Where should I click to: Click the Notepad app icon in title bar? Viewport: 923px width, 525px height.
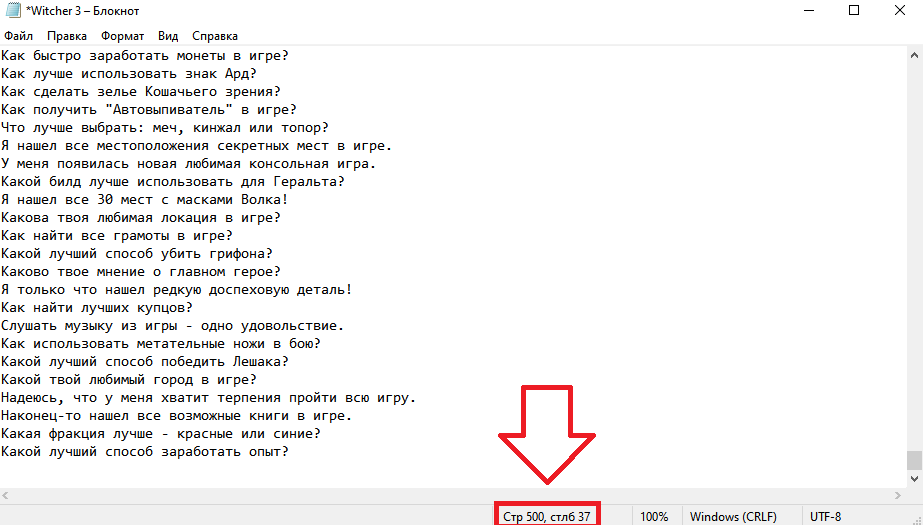tap(12, 11)
